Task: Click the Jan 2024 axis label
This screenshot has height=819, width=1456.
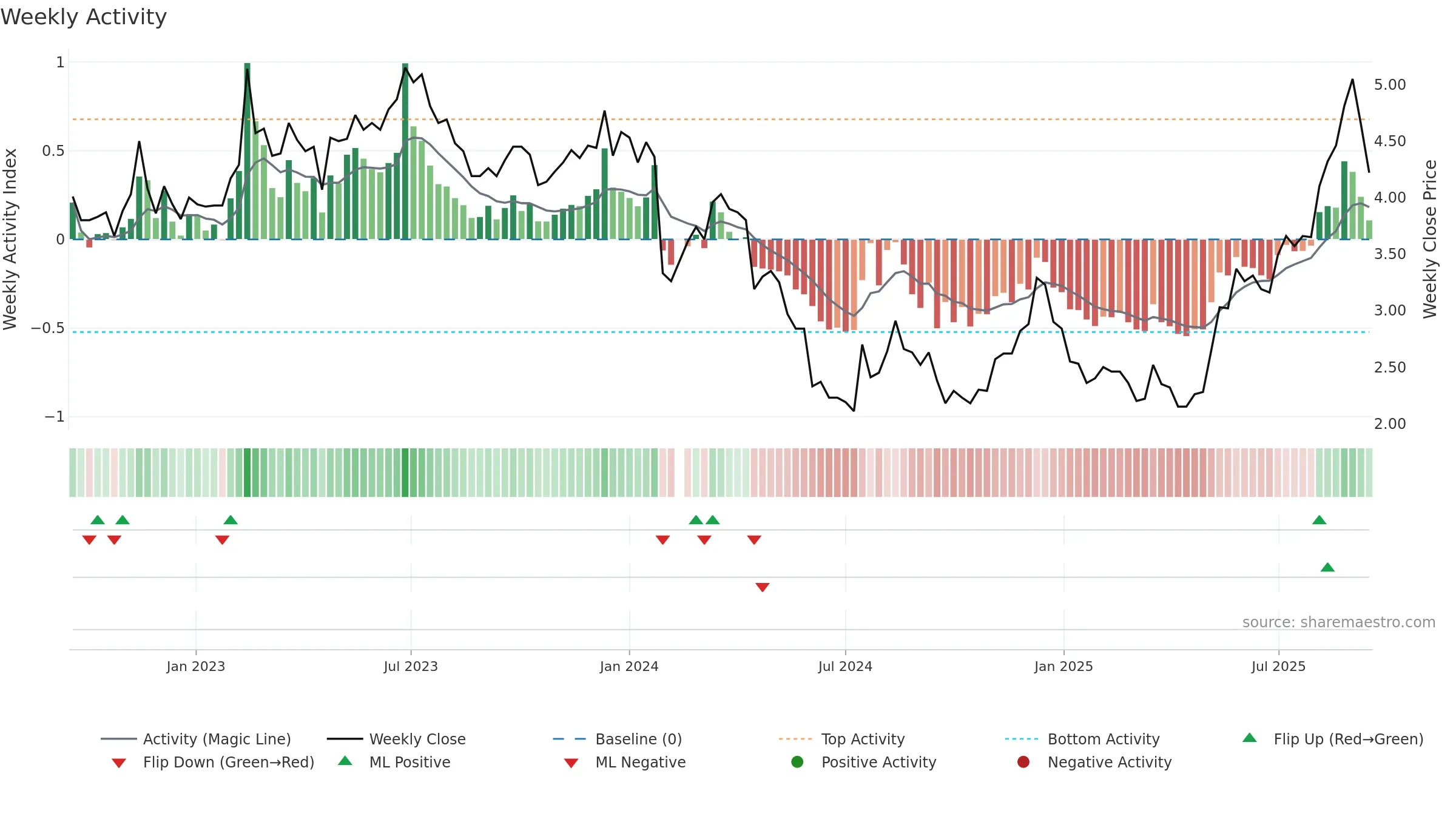Action: tap(629, 666)
